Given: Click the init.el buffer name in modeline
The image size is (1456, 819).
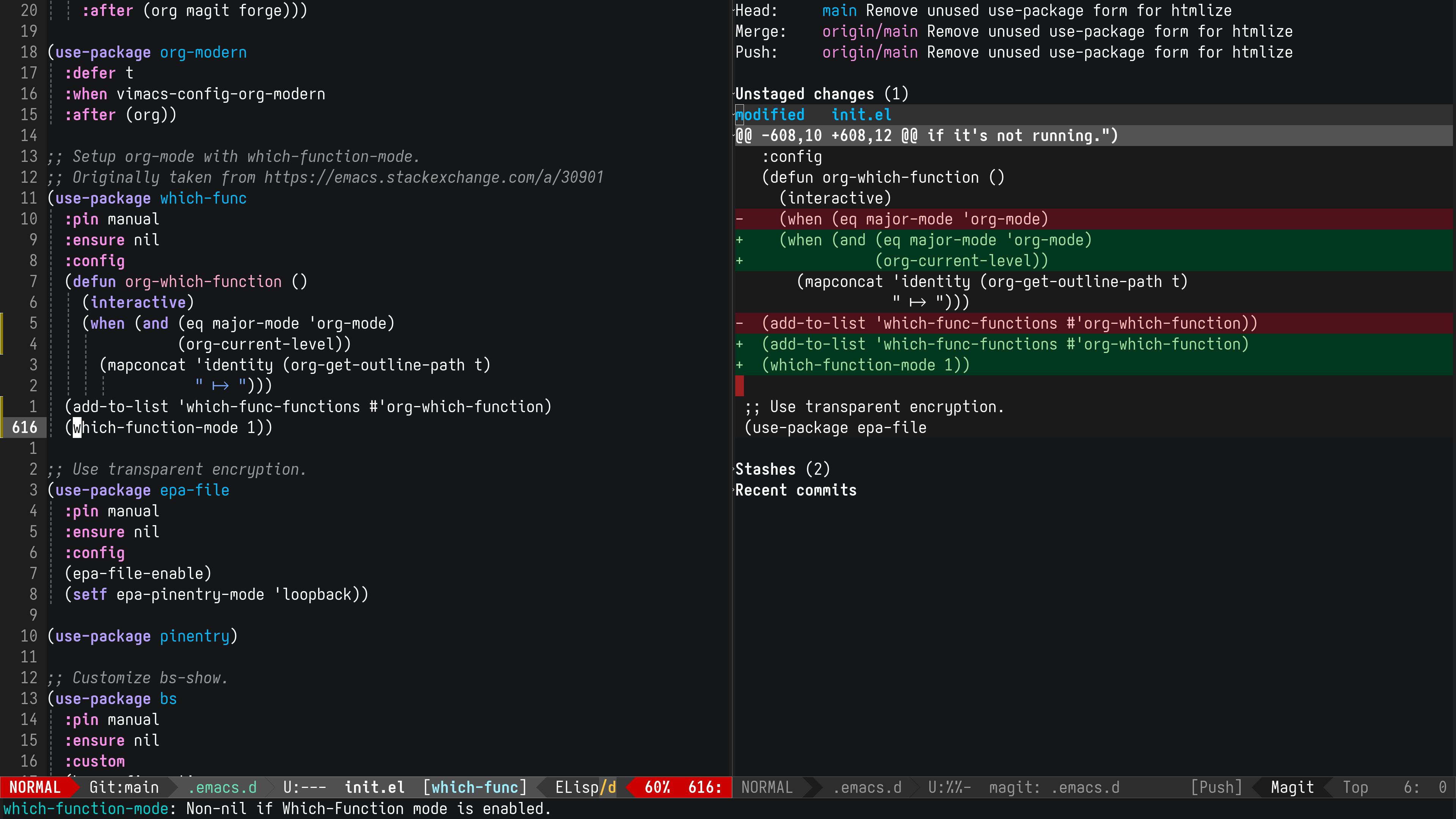Looking at the screenshot, I should coord(375,788).
